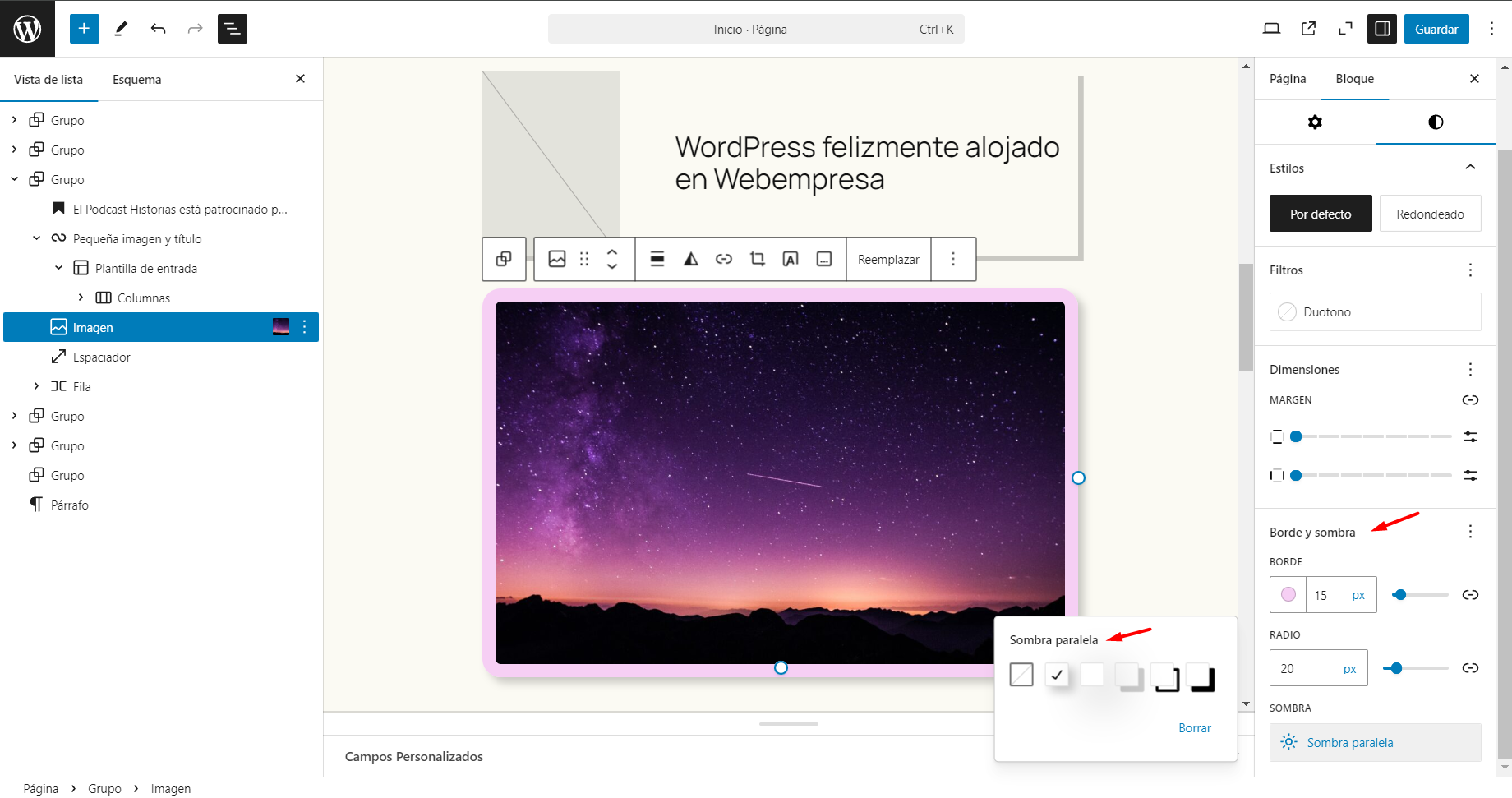Move the image block down

[612, 267]
